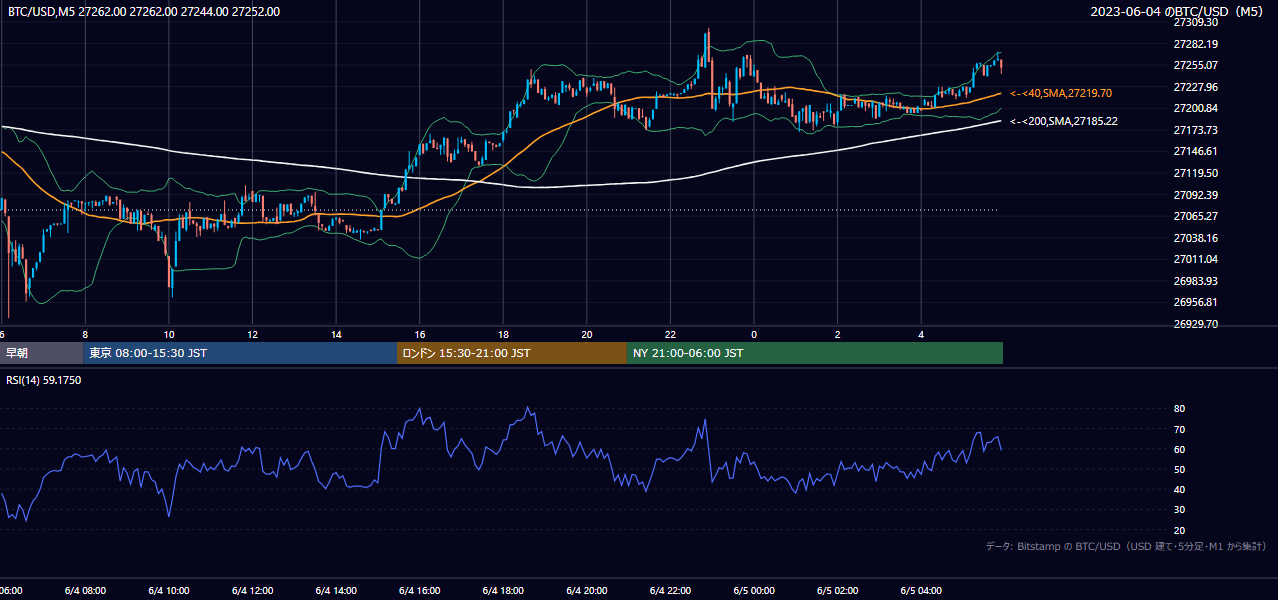1278x600 pixels.
Task: Select the 200 SMA label 27185.22
Action: pyautogui.click(x=1064, y=121)
